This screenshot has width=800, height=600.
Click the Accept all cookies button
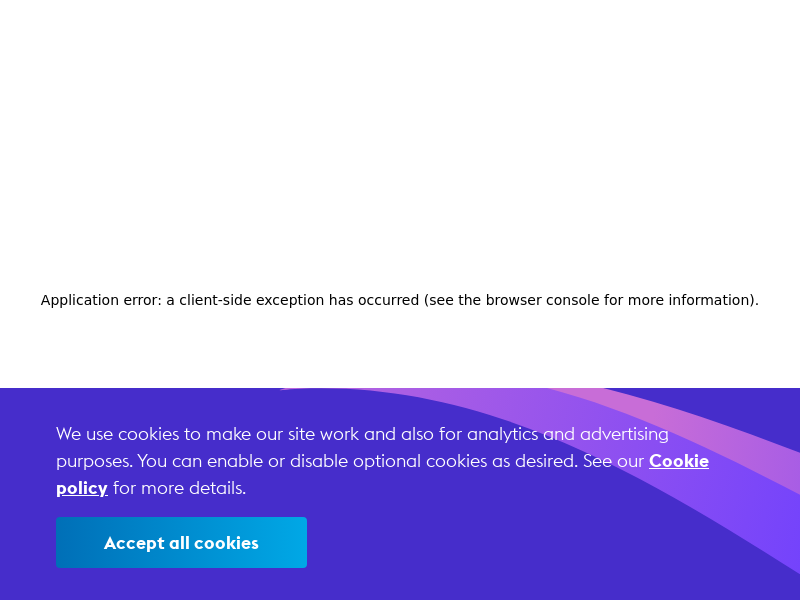click(x=181, y=543)
